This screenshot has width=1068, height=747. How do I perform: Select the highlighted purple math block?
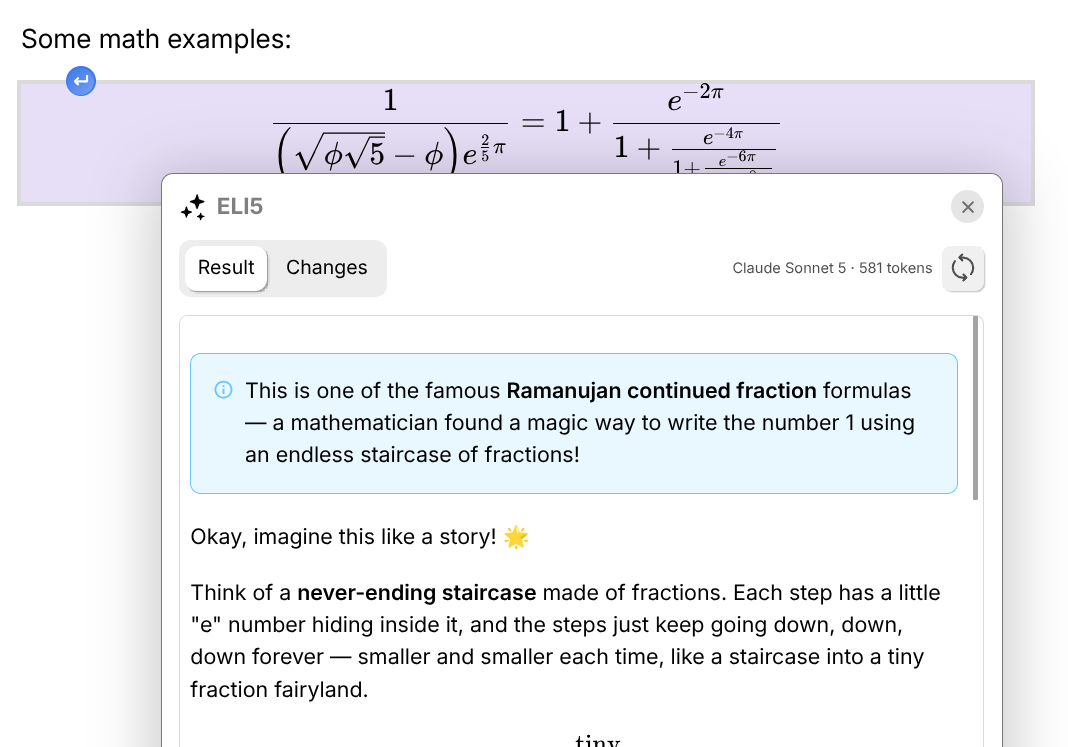(x=526, y=127)
